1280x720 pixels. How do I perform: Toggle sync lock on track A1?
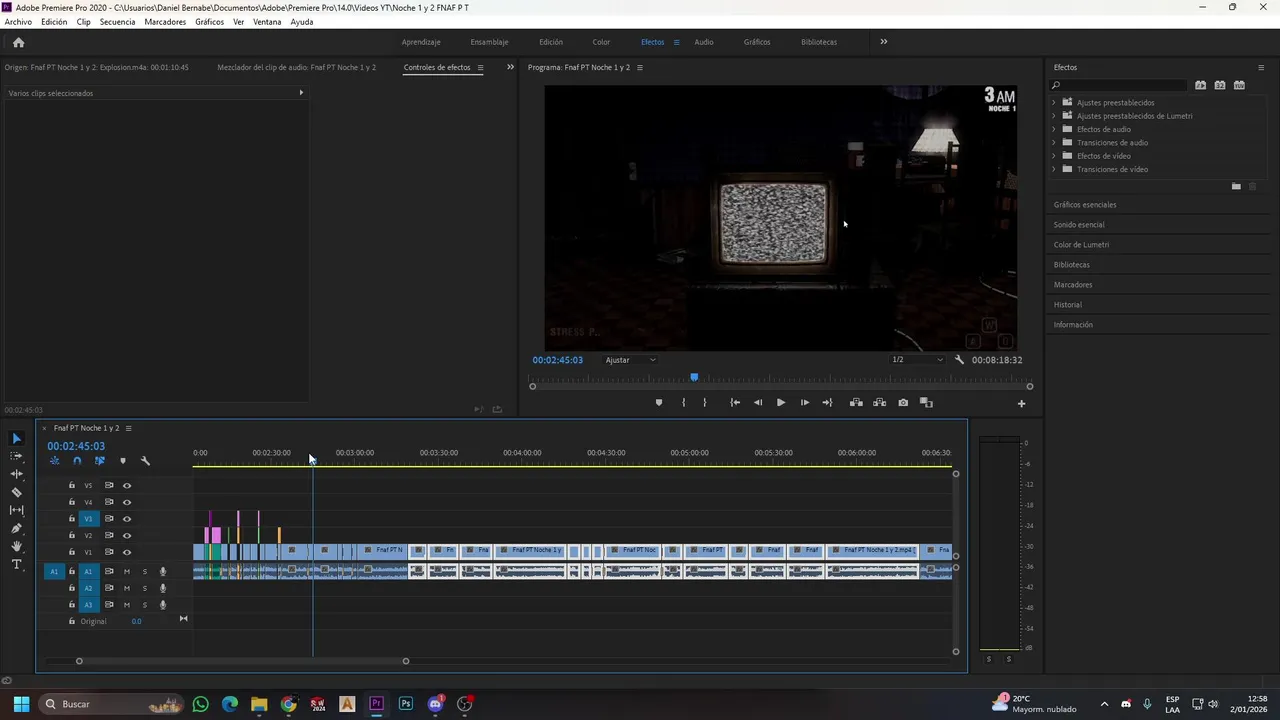click(x=108, y=572)
